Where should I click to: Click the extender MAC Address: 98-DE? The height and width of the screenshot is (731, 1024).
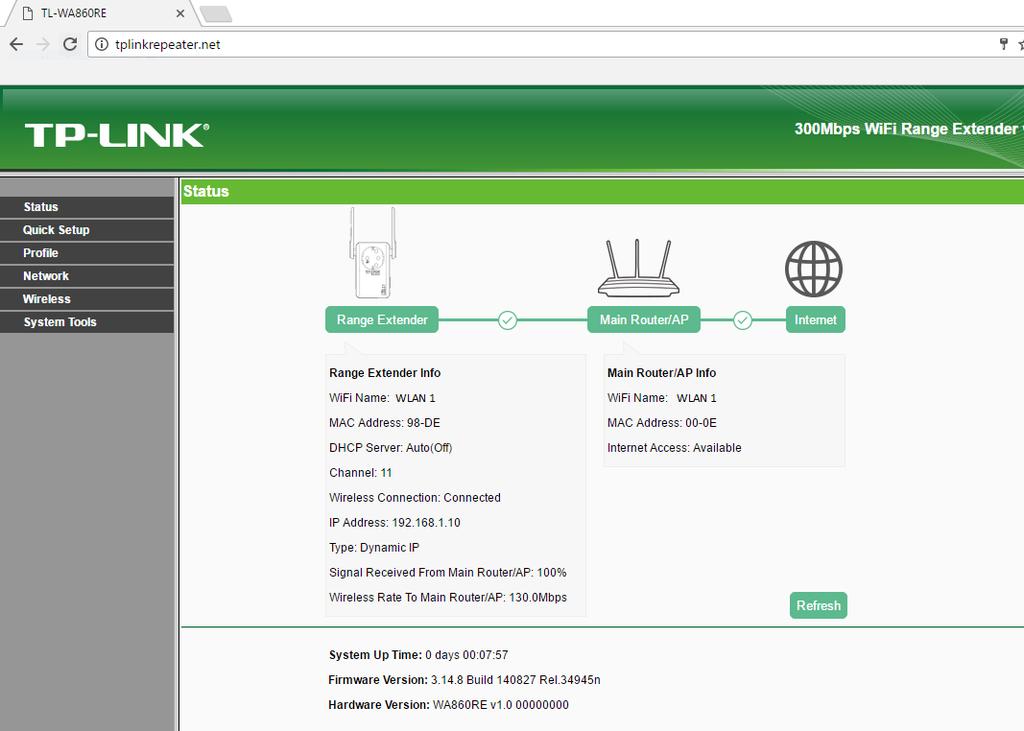coord(385,423)
